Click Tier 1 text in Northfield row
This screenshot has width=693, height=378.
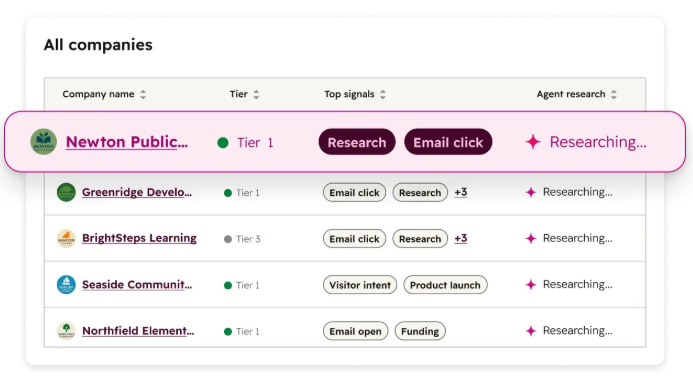248,332
